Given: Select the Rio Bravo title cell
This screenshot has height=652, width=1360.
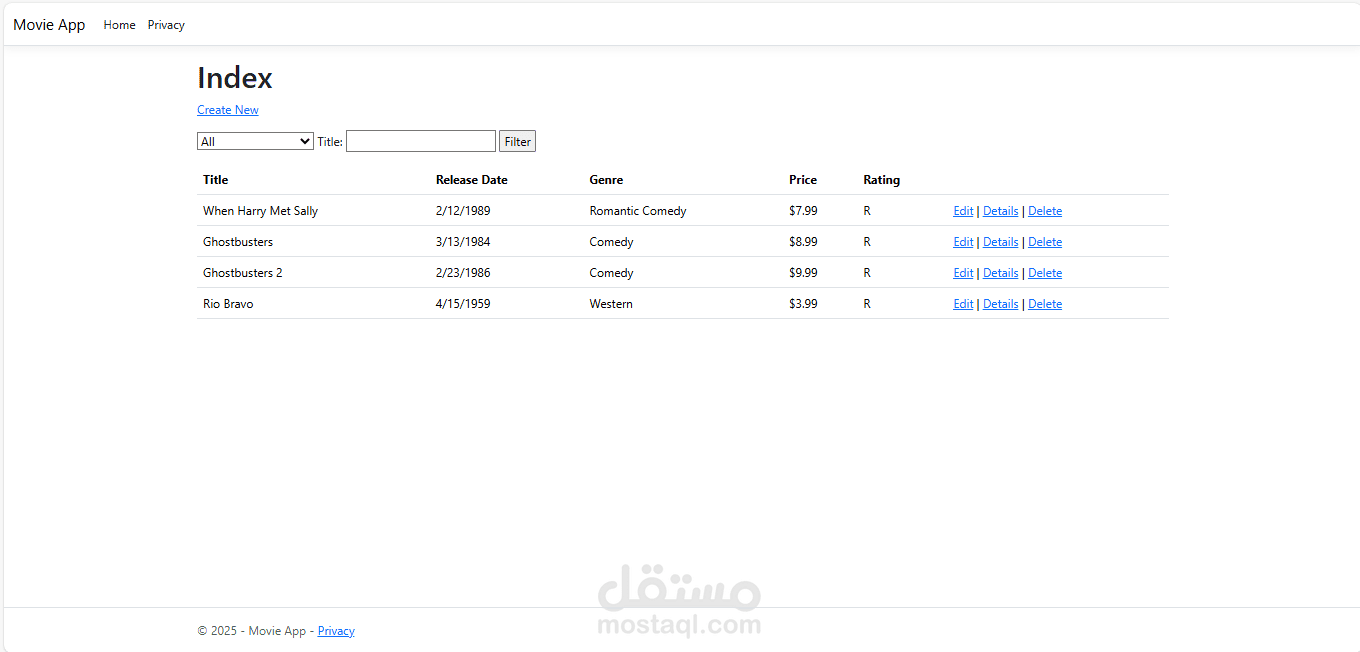Looking at the screenshot, I should pyautogui.click(x=228, y=304).
